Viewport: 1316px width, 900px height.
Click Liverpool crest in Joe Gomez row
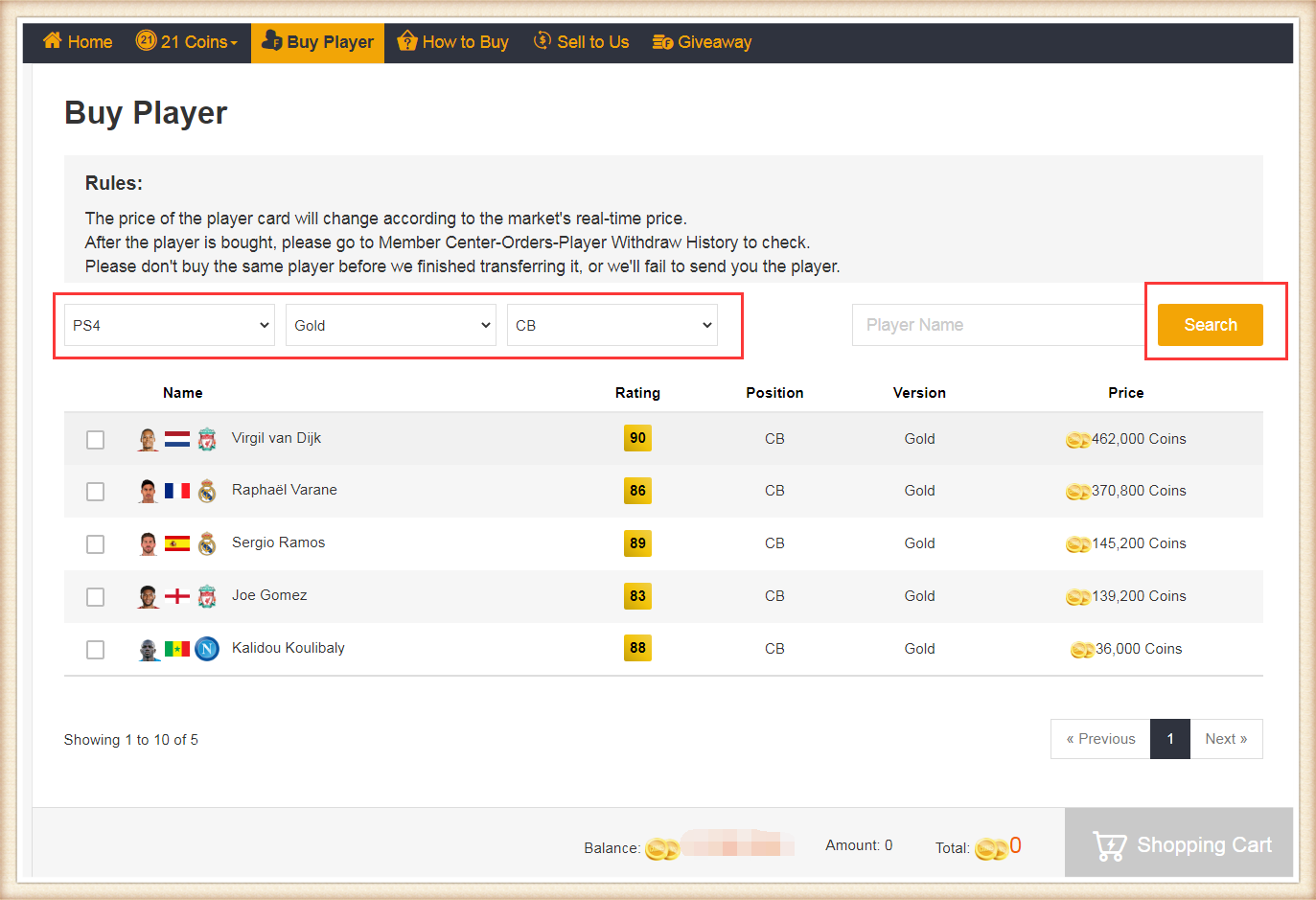[207, 596]
